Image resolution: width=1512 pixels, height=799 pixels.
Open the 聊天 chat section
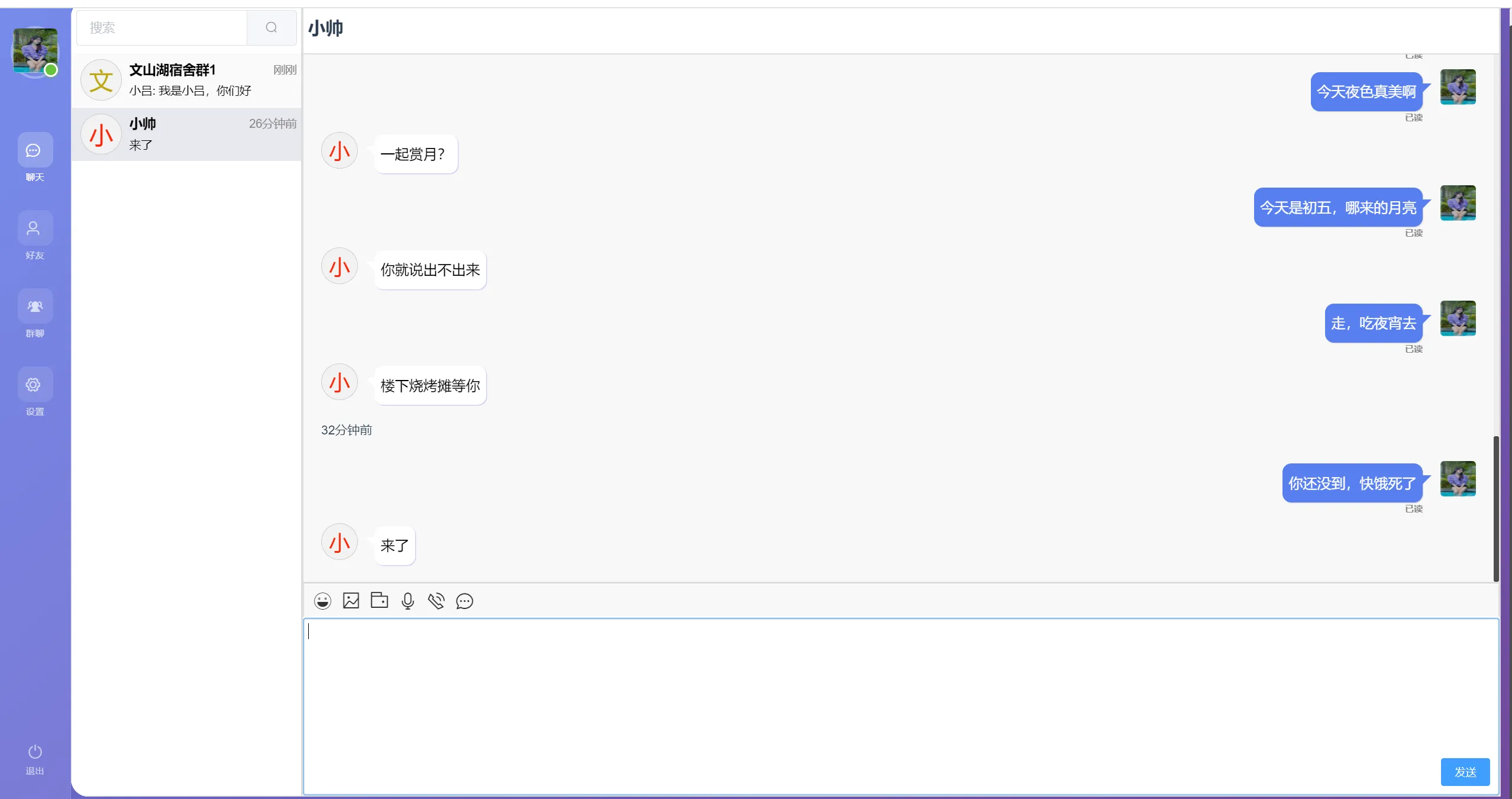35,151
